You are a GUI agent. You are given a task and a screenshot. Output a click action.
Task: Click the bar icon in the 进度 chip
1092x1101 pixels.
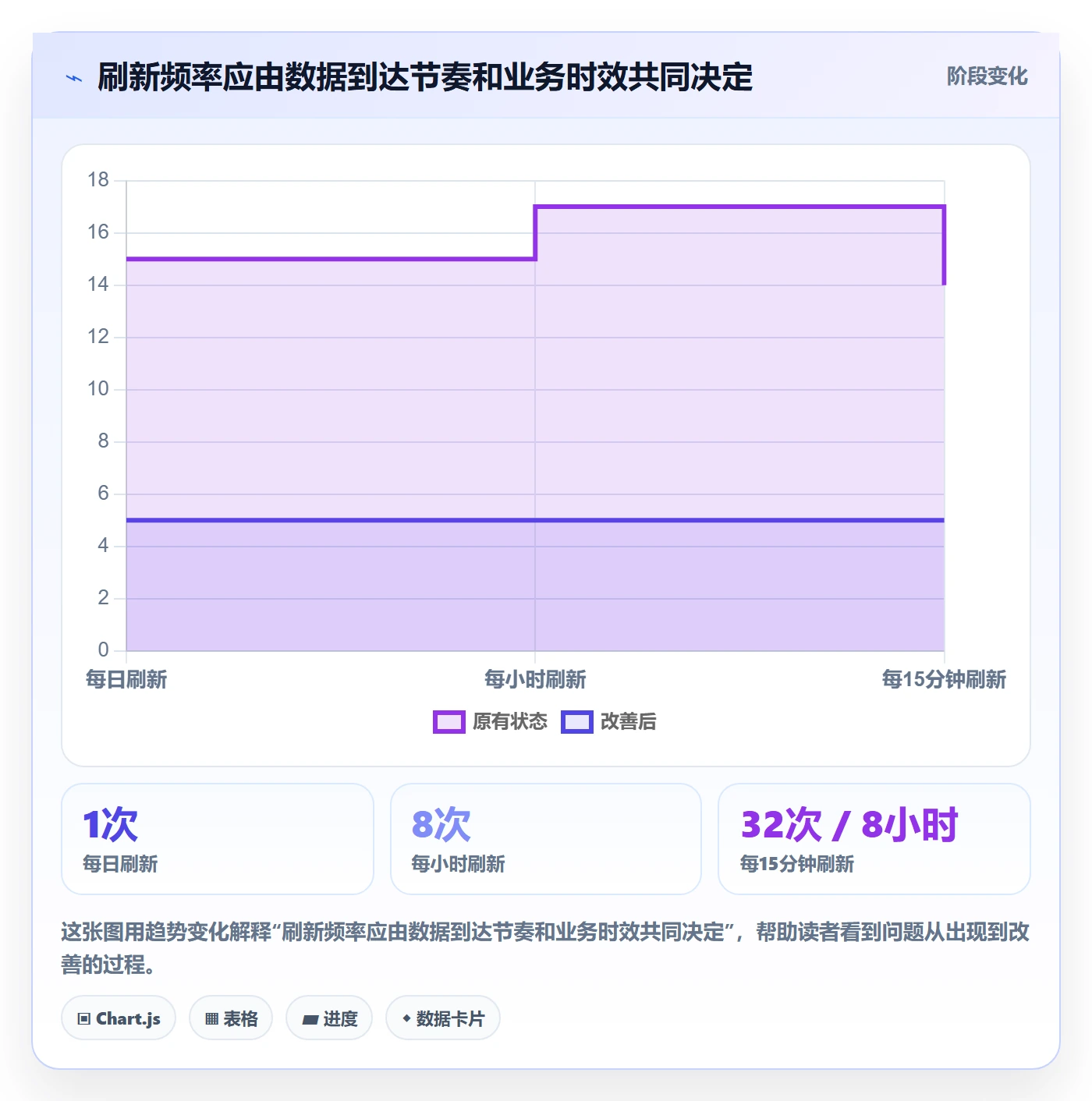310,1020
